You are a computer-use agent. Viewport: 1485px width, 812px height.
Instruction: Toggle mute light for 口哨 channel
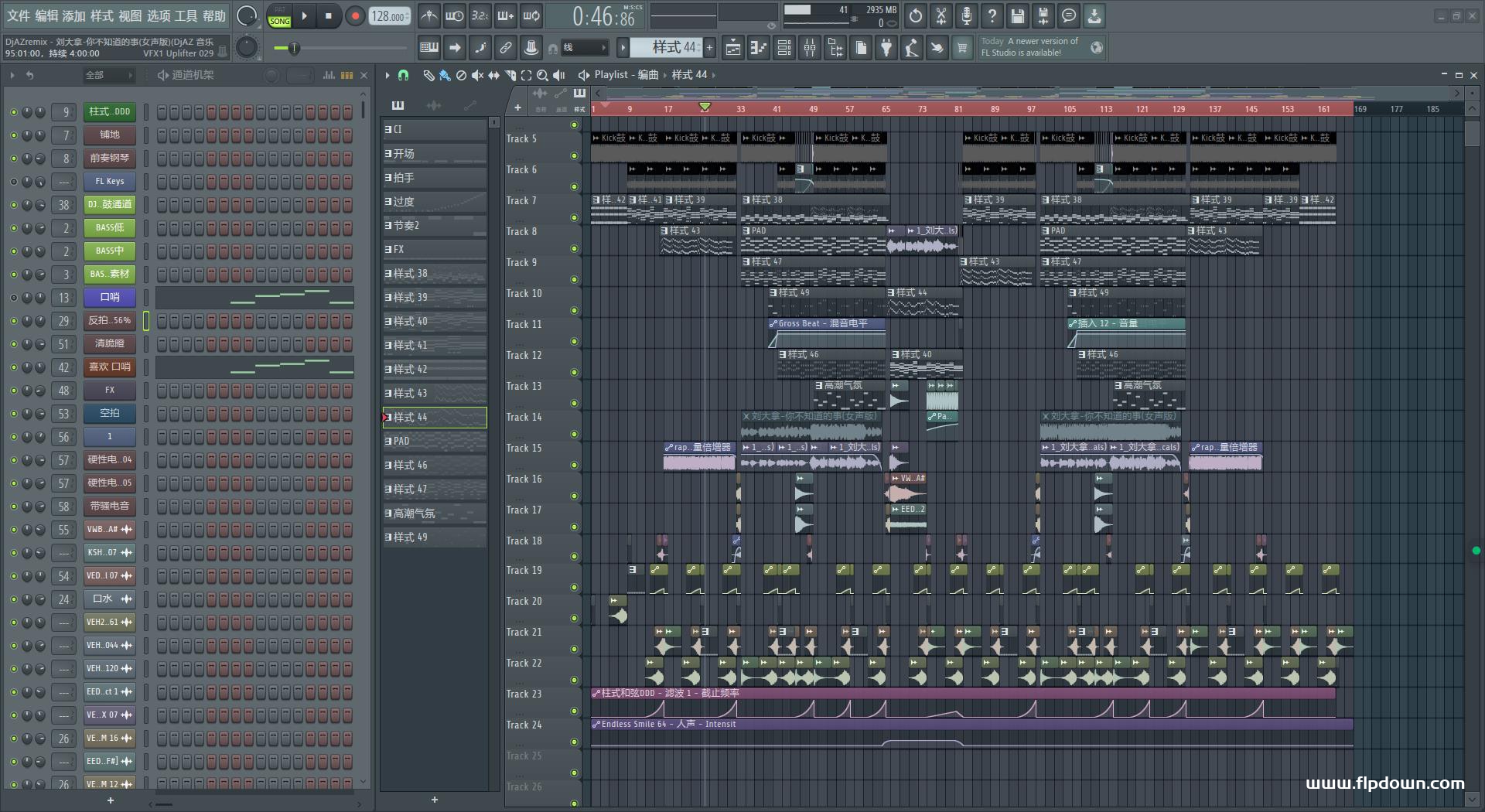[13, 297]
